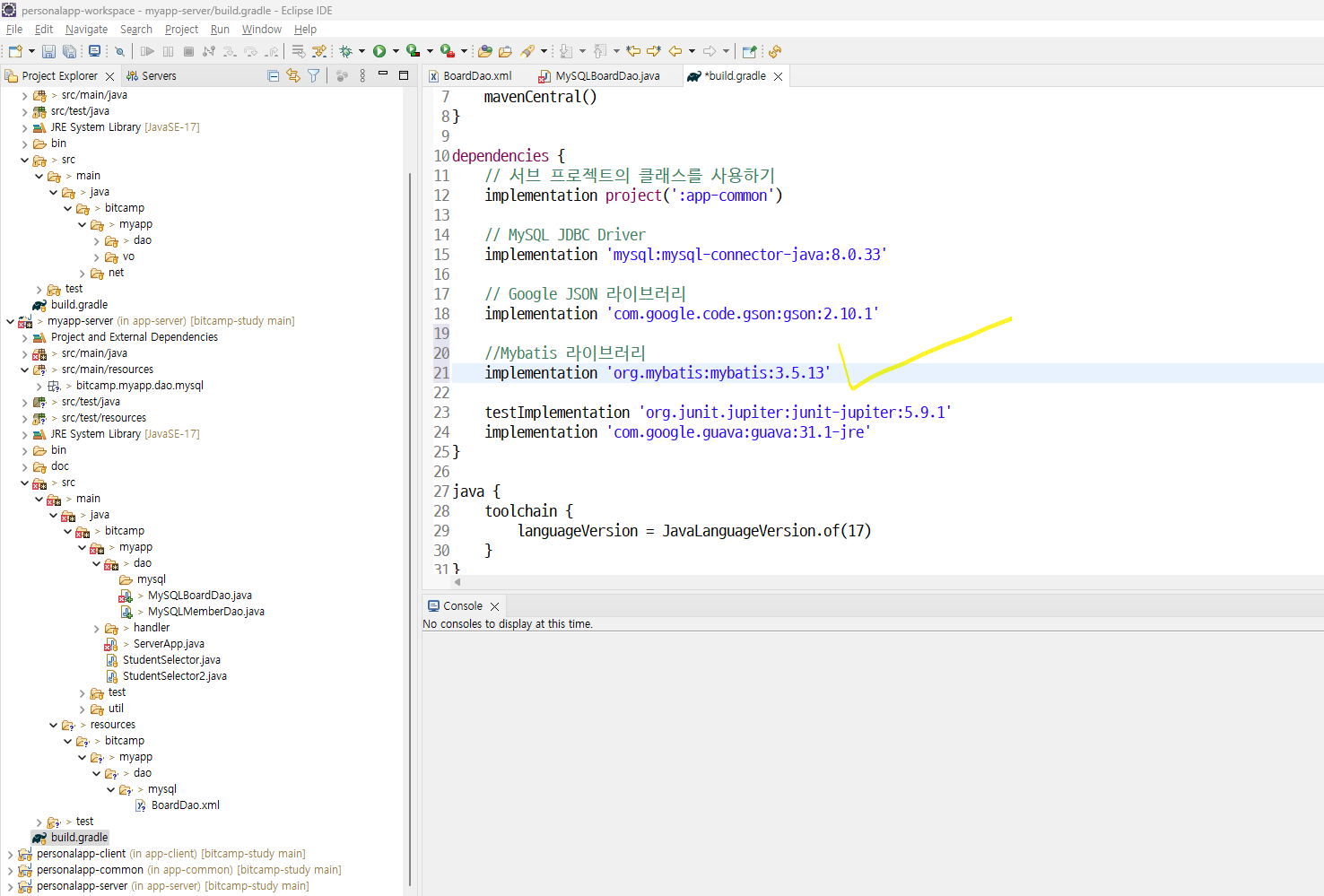Expand the personalapp-client project

click(x=10, y=855)
